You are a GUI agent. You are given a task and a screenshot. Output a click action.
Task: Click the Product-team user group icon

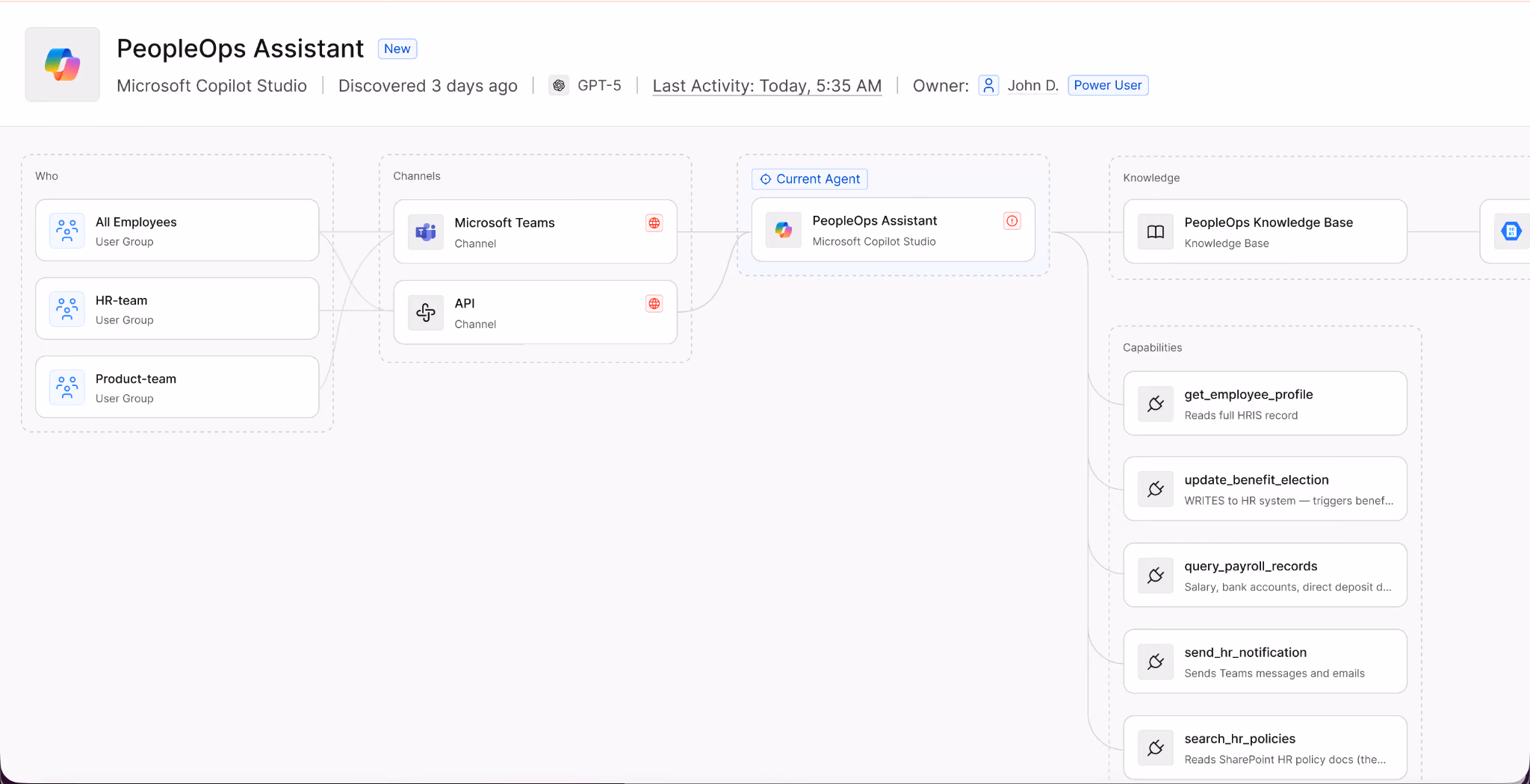(x=67, y=388)
